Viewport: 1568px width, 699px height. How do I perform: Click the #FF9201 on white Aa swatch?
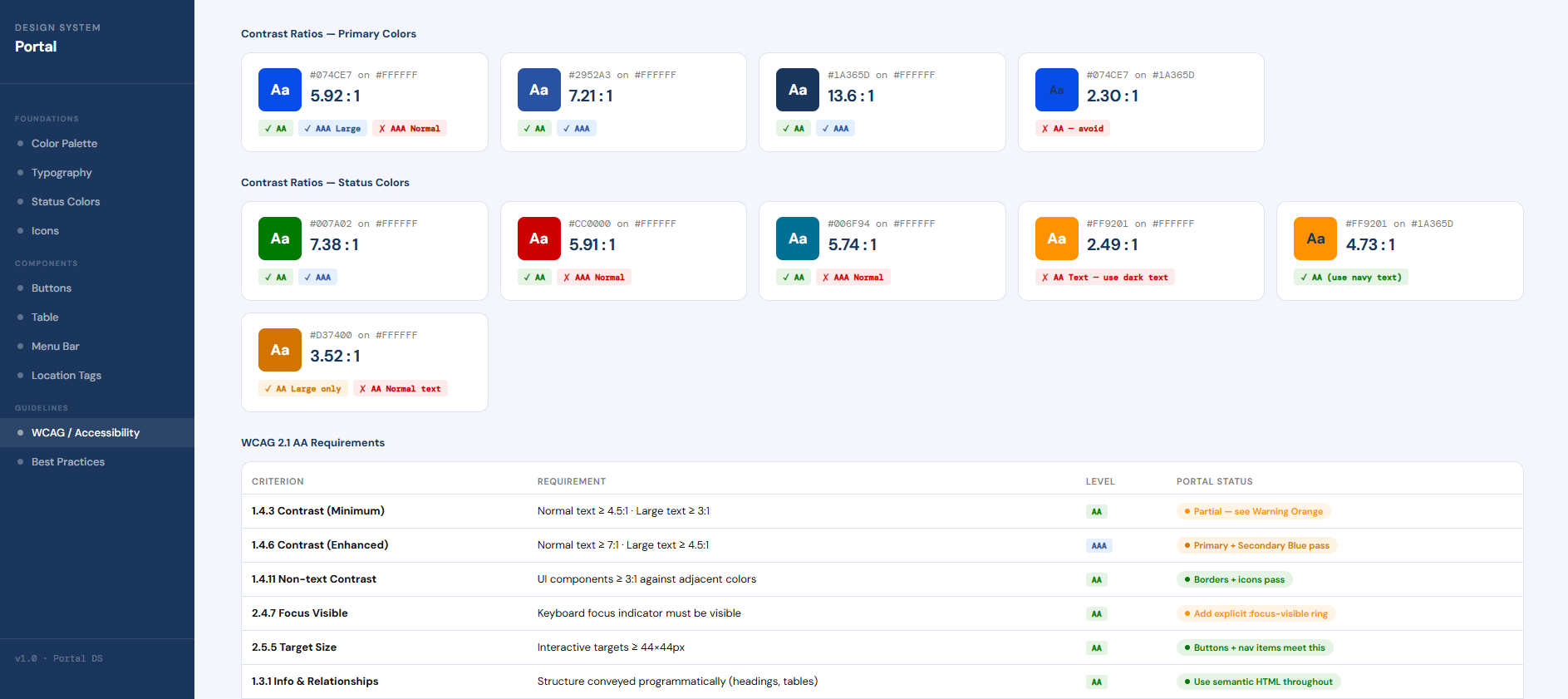pyautogui.click(x=1057, y=239)
